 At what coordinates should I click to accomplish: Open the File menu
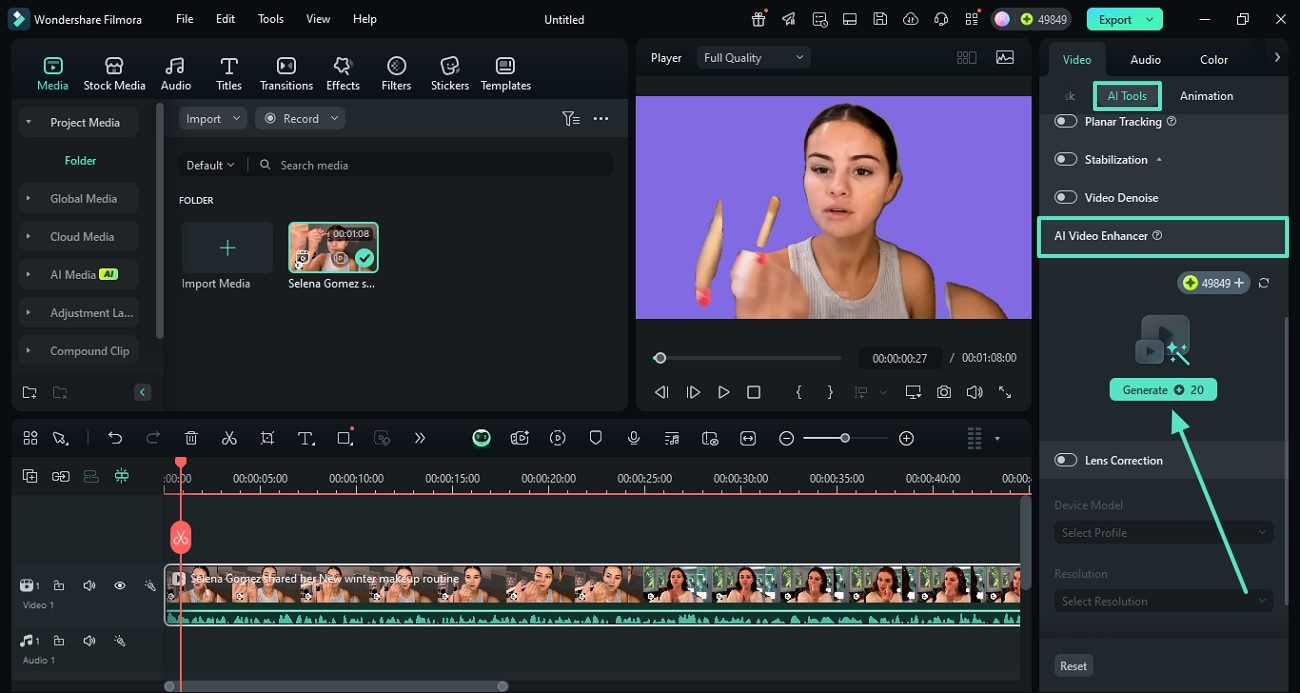(x=185, y=19)
